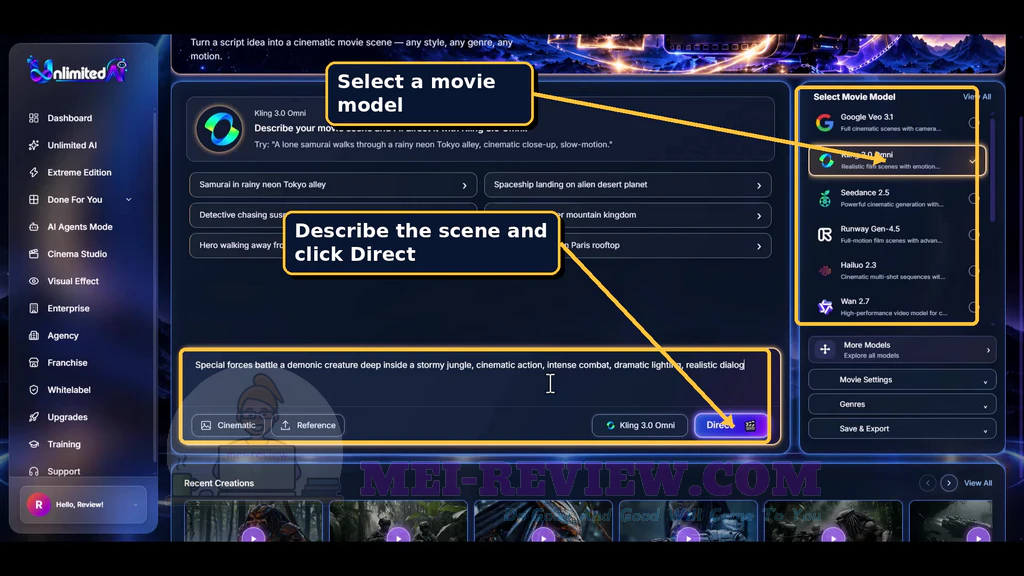
Task: Open Cinema Studio in the sidebar
Action: pyautogui.click(x=76, y=254)
